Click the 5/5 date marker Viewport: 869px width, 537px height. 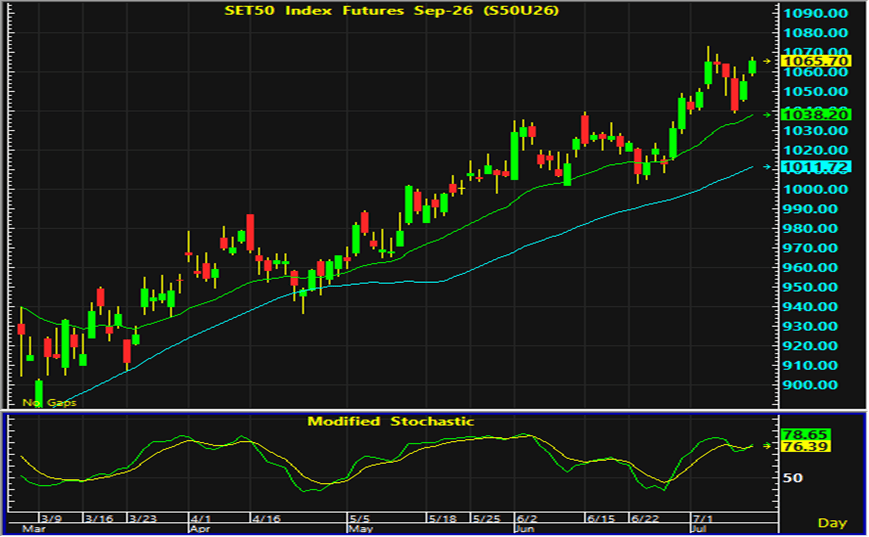360,519
